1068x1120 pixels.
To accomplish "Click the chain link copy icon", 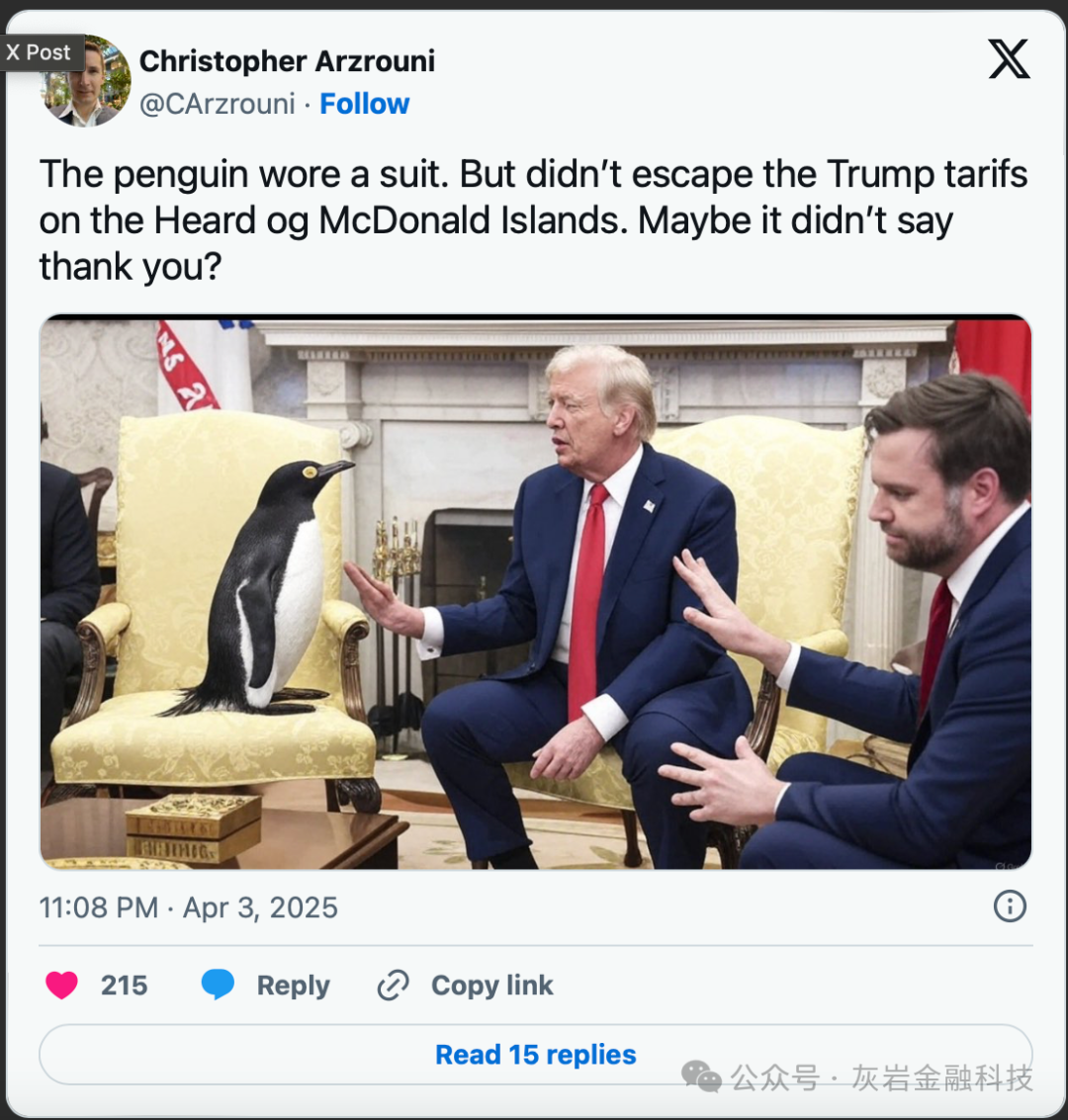I will point(393,985).
